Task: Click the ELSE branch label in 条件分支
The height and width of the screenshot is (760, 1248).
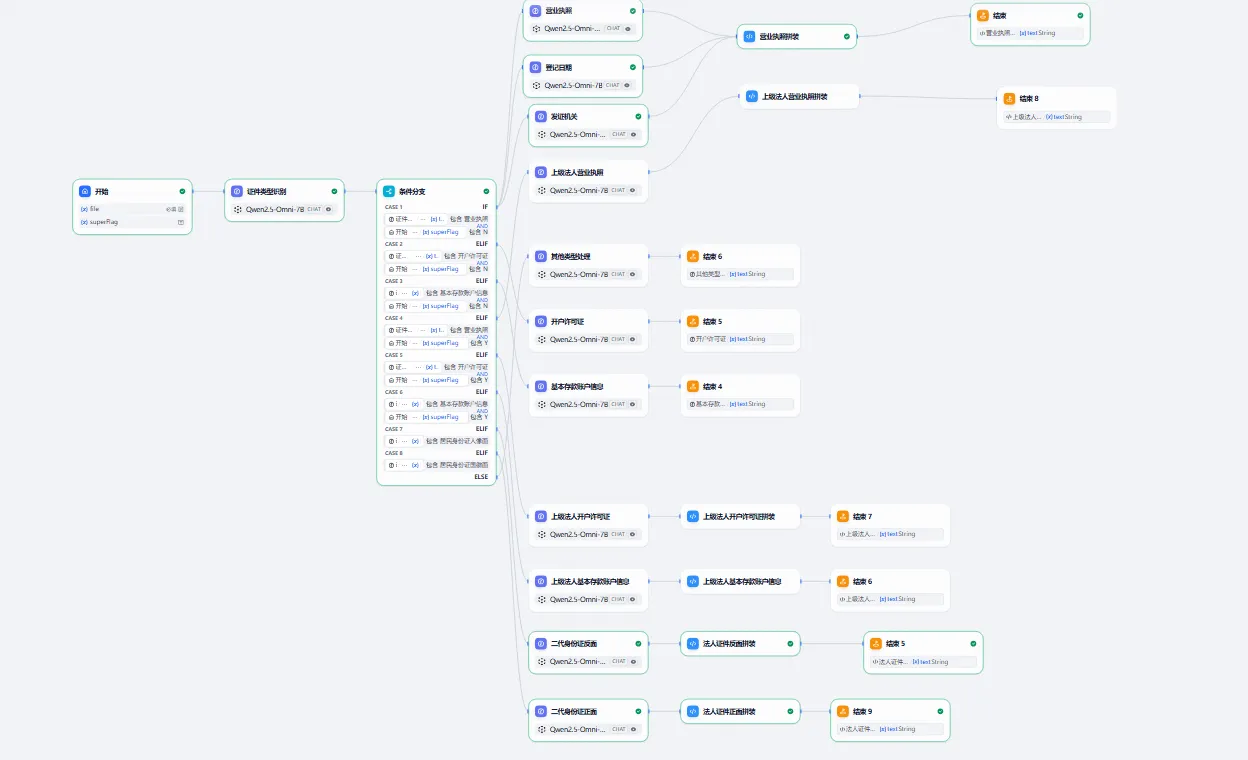Action: pos(481,477)
